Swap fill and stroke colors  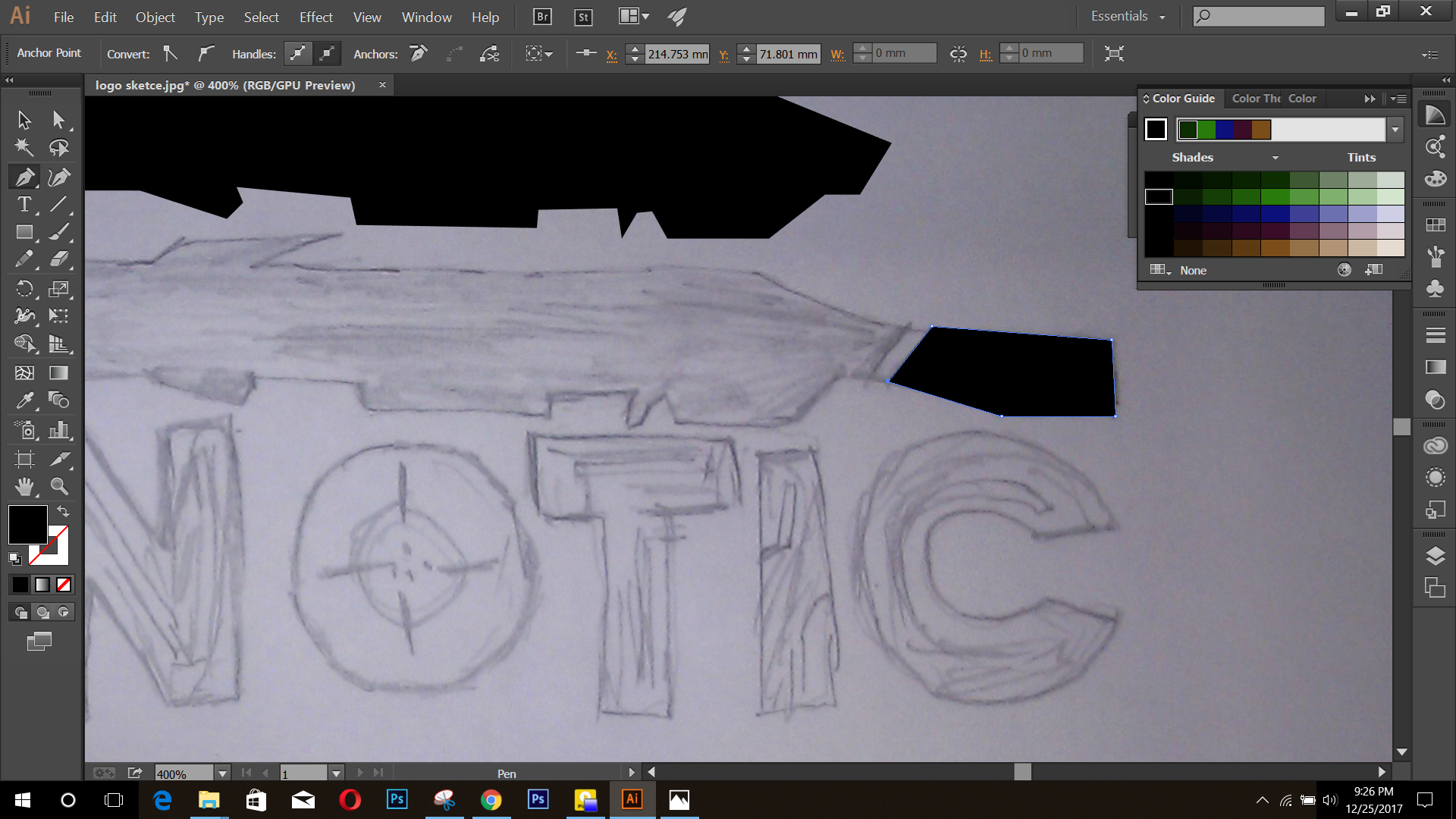64,511
